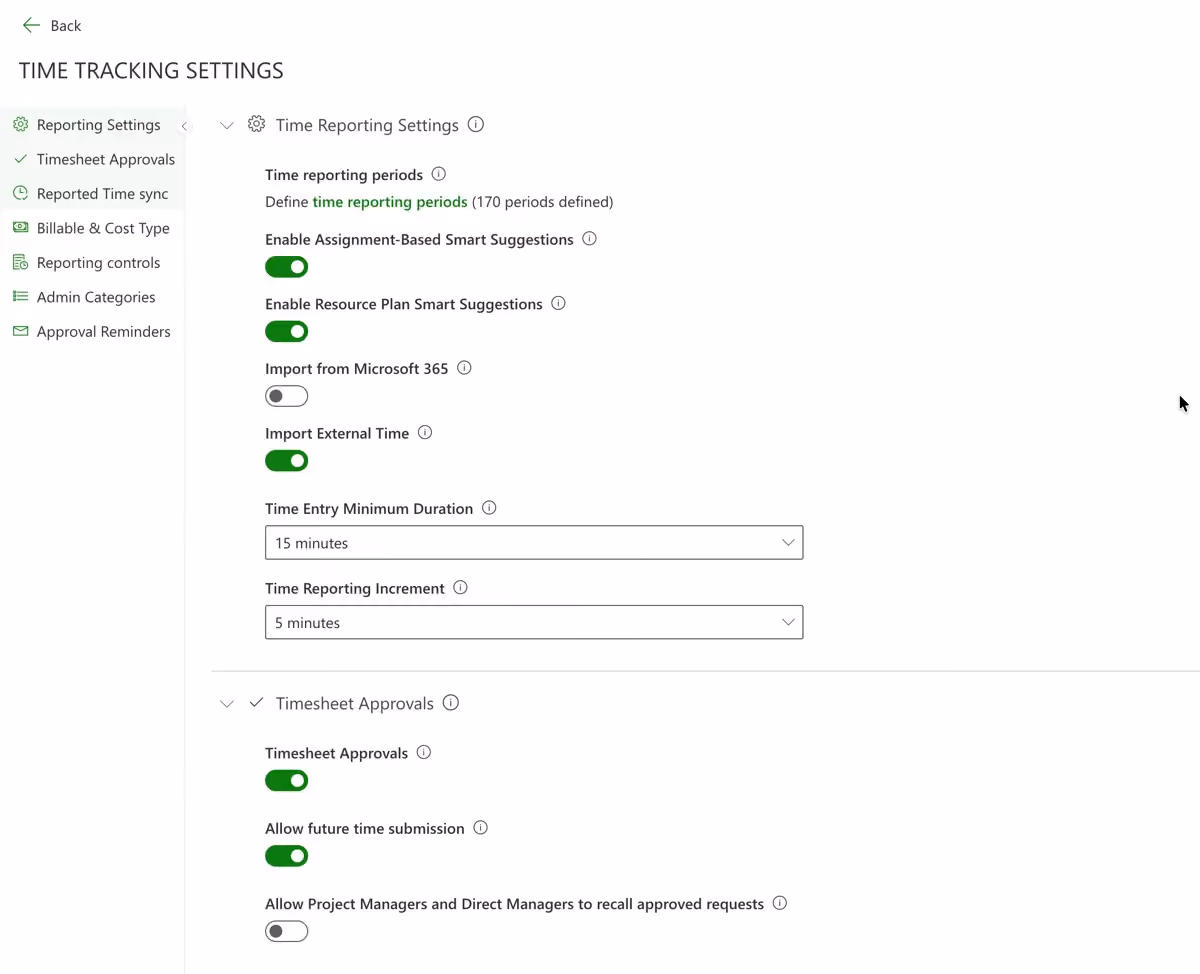Go to Timesheet Approvals in sidebar
This screenshot has height=974, width=1200.
click(92, 159)
